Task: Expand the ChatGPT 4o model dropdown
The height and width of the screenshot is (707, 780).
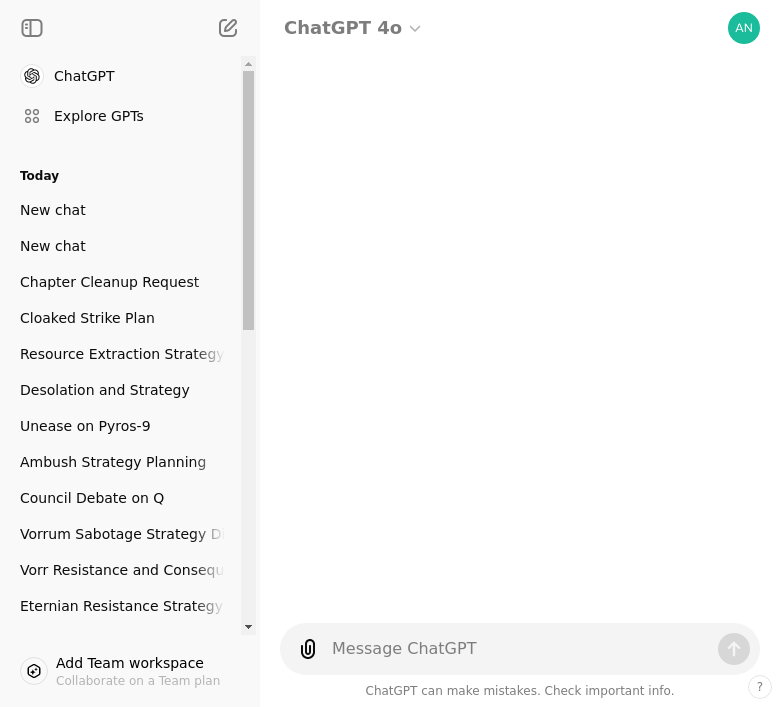Action: pyautogui.click(x=352, y=28)
